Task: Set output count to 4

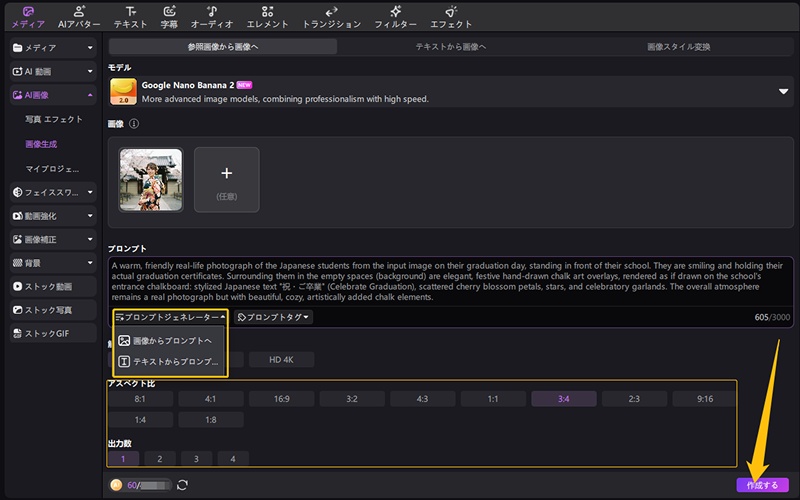Action: tap(233, 459)
